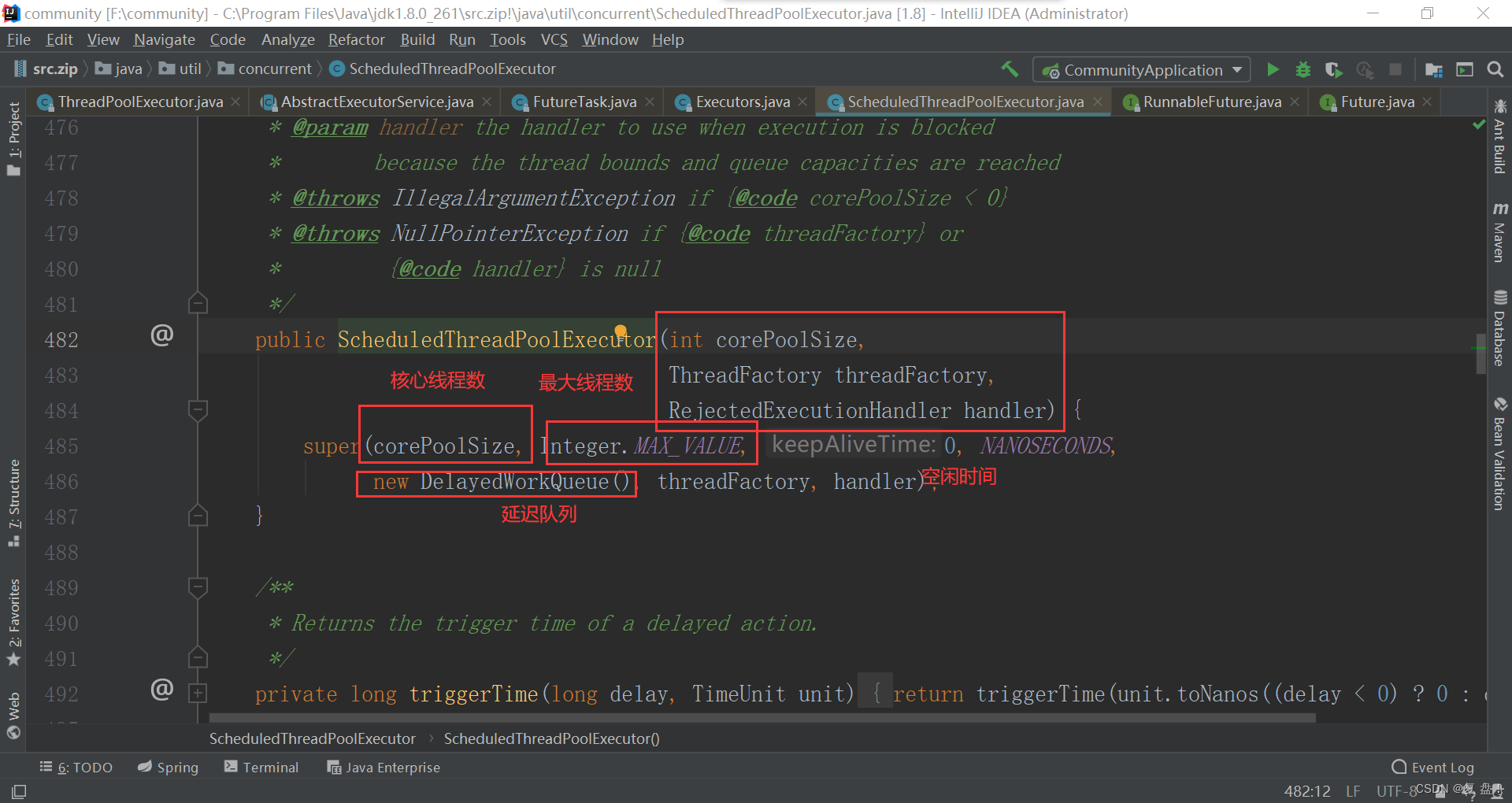
Task: Open the Structure tool window
Action: [13, 503]
